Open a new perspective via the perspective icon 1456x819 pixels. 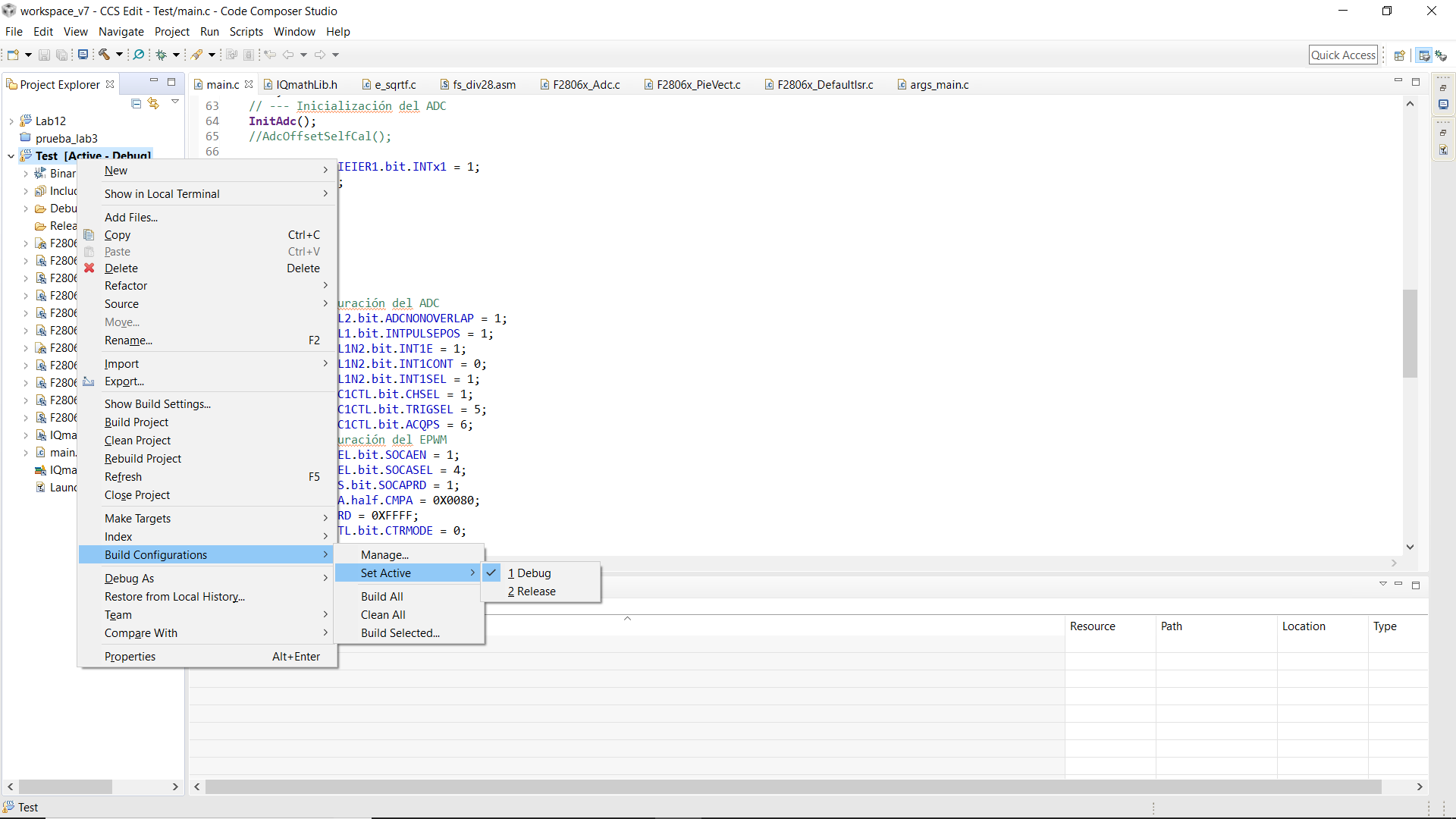point(1400,55)
